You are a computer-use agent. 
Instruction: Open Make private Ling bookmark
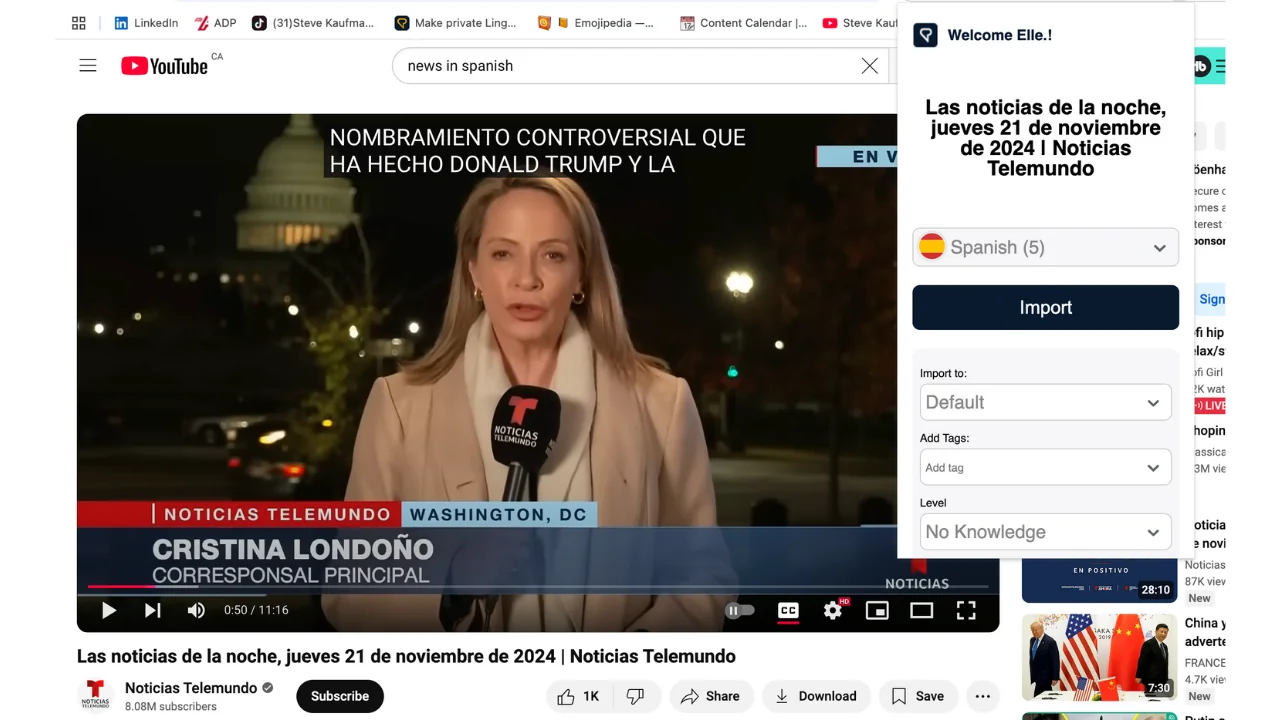click(456, 23)
